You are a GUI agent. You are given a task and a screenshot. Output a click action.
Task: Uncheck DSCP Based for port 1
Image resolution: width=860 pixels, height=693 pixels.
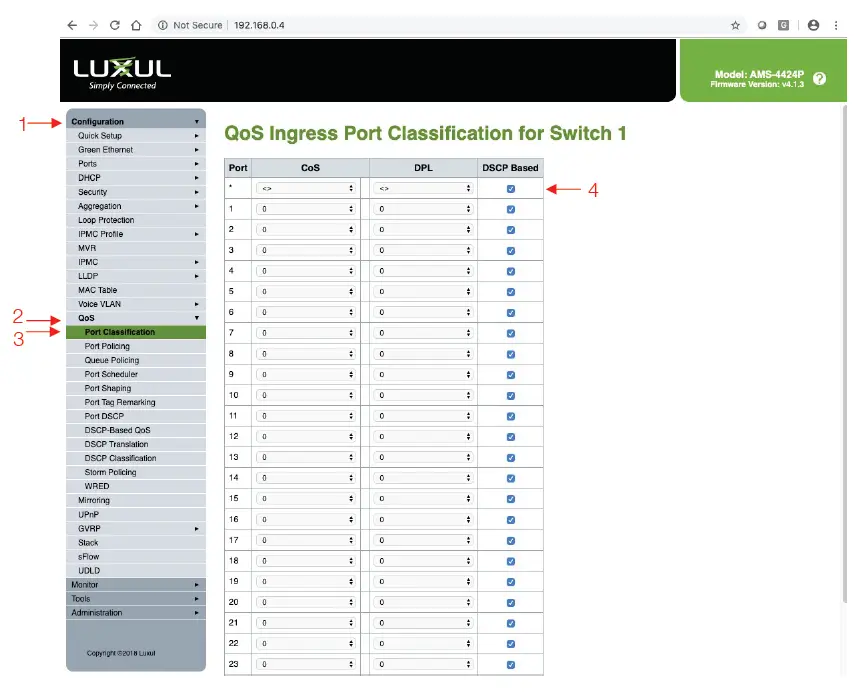[511, 208]
